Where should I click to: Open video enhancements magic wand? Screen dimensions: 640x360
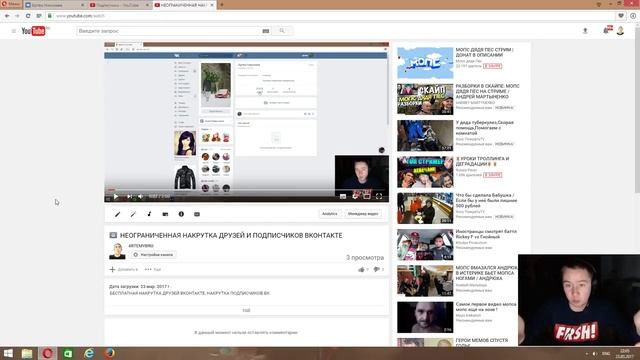click(x=133, y=214)
